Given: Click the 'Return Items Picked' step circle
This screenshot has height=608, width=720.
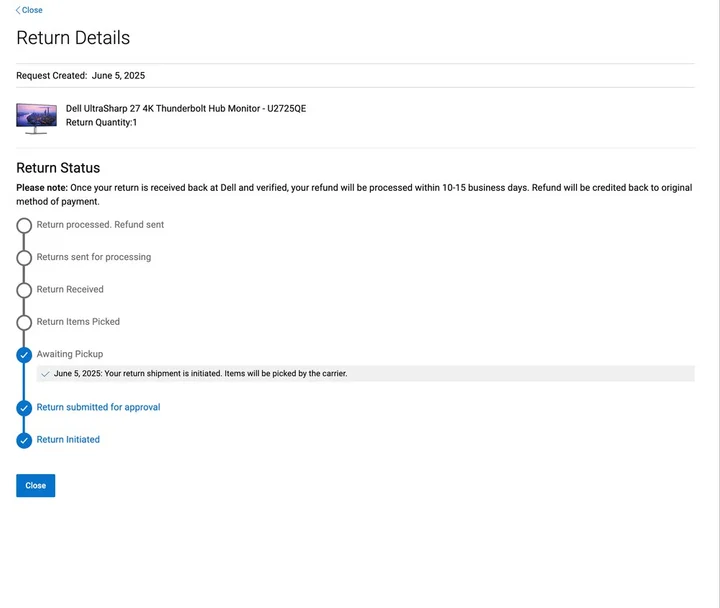Looking at the screenshot, I should [x=24, y=322].
